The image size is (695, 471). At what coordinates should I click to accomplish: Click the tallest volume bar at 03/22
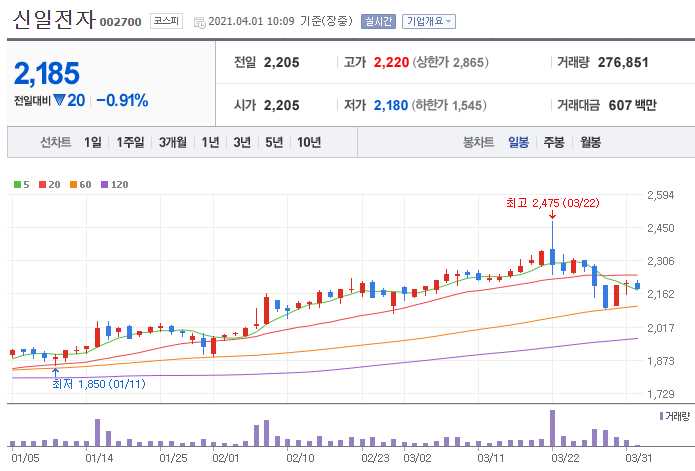(552, 428)
